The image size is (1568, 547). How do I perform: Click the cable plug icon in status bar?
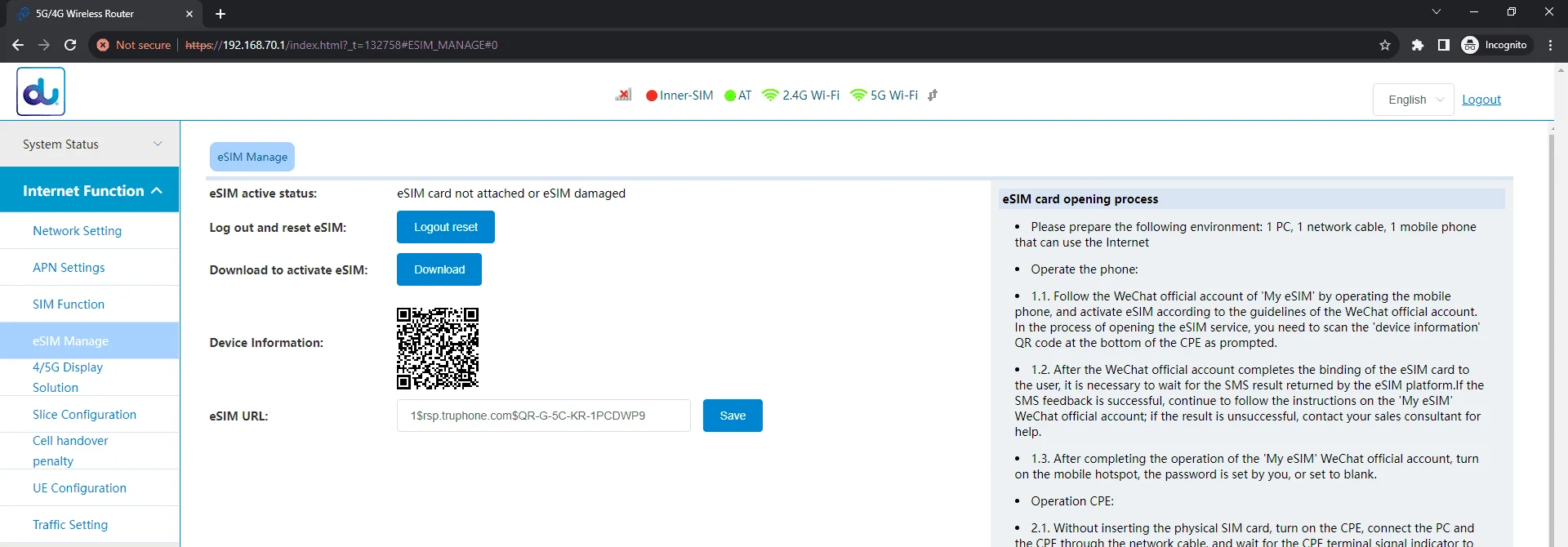click(933, 96)
